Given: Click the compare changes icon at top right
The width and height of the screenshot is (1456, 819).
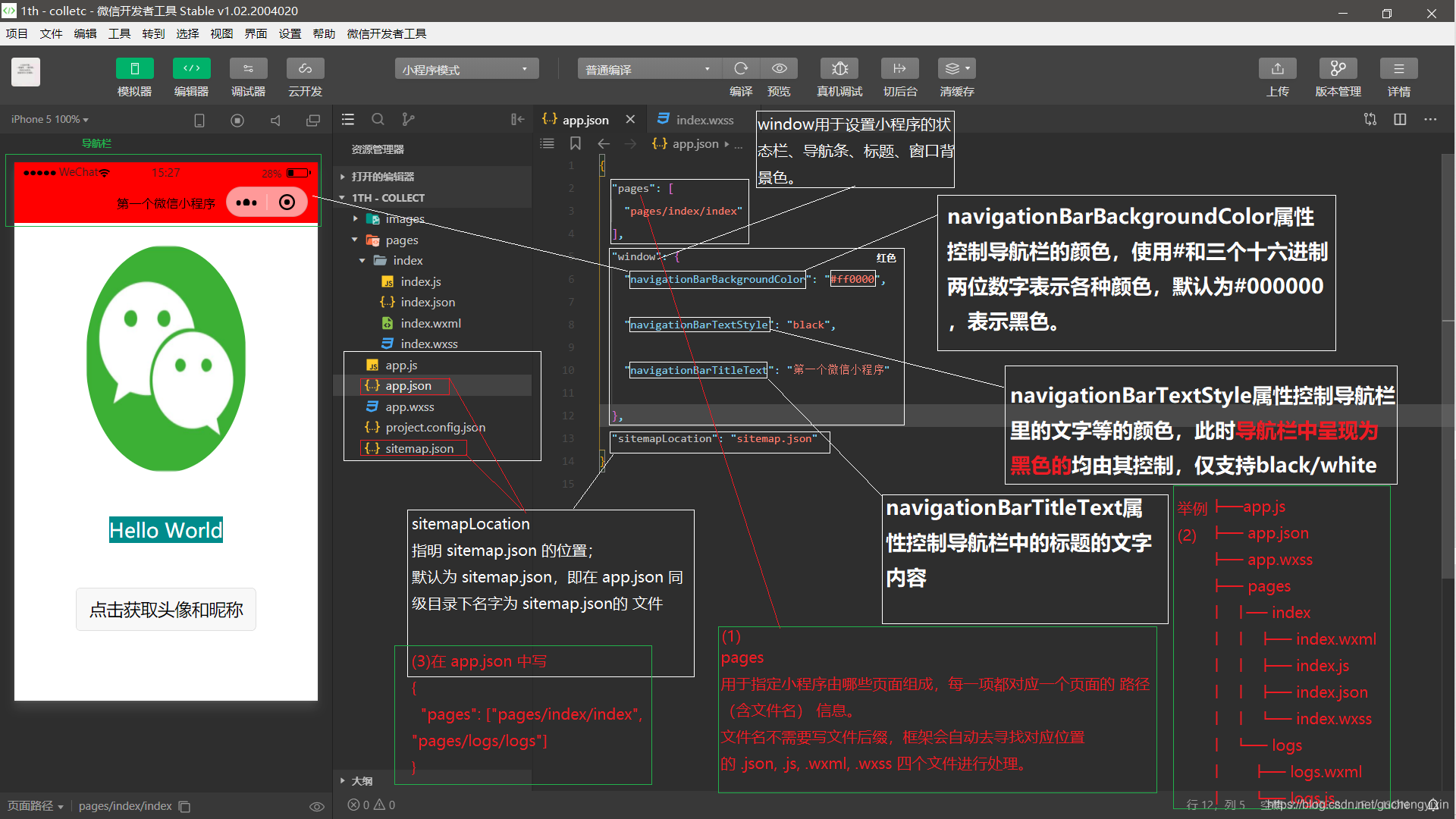Looking at the screenshot, I should click(x=1370, y=120).
